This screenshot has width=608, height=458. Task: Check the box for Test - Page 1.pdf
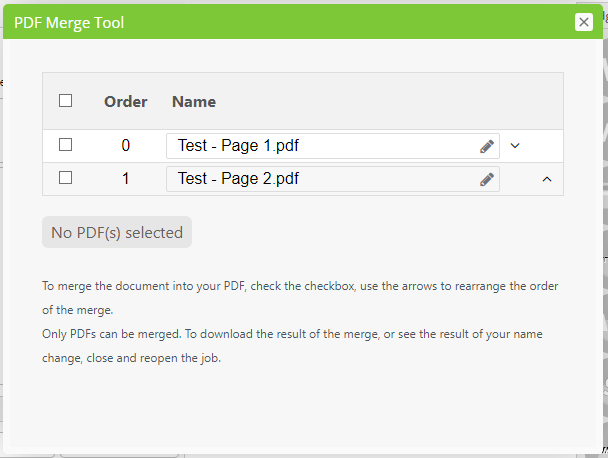65,145
